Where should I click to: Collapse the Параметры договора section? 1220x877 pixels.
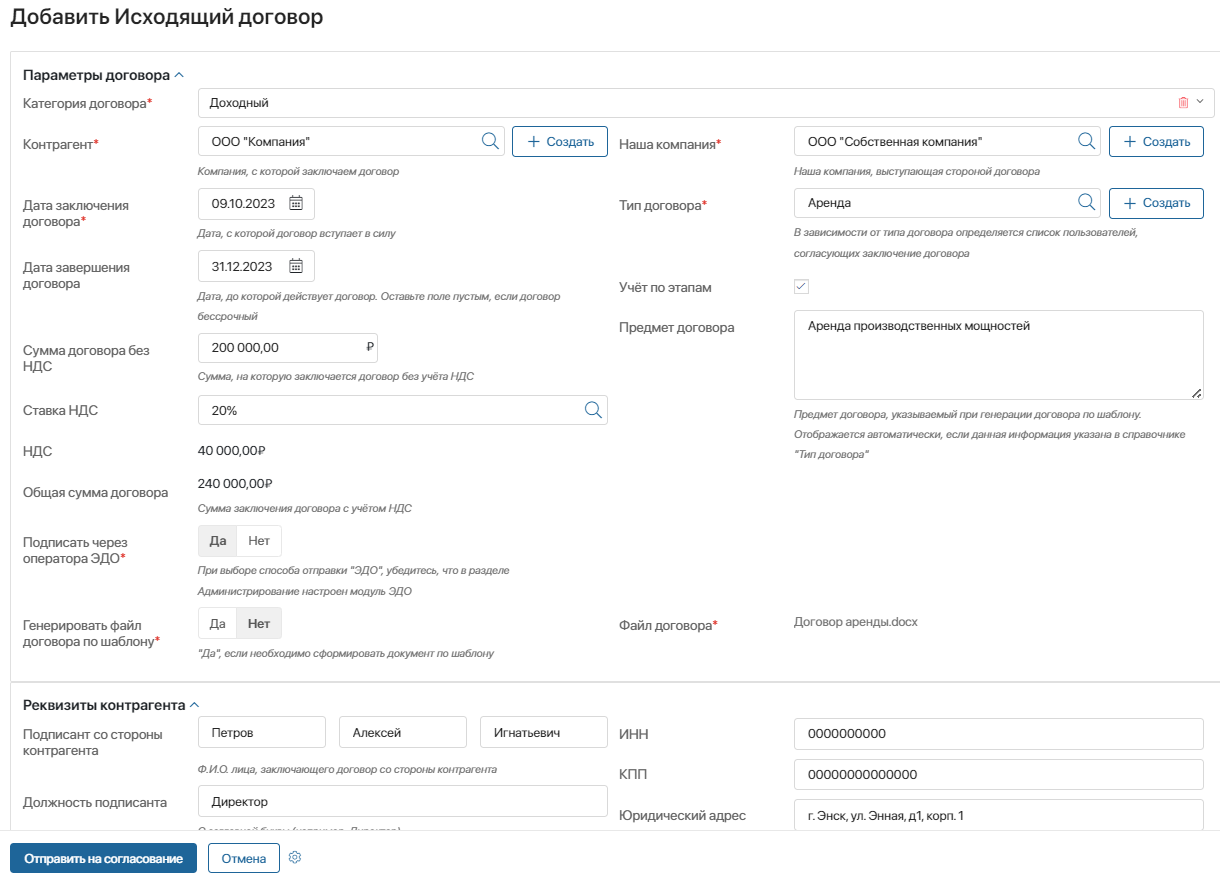[x=179, y=75]
